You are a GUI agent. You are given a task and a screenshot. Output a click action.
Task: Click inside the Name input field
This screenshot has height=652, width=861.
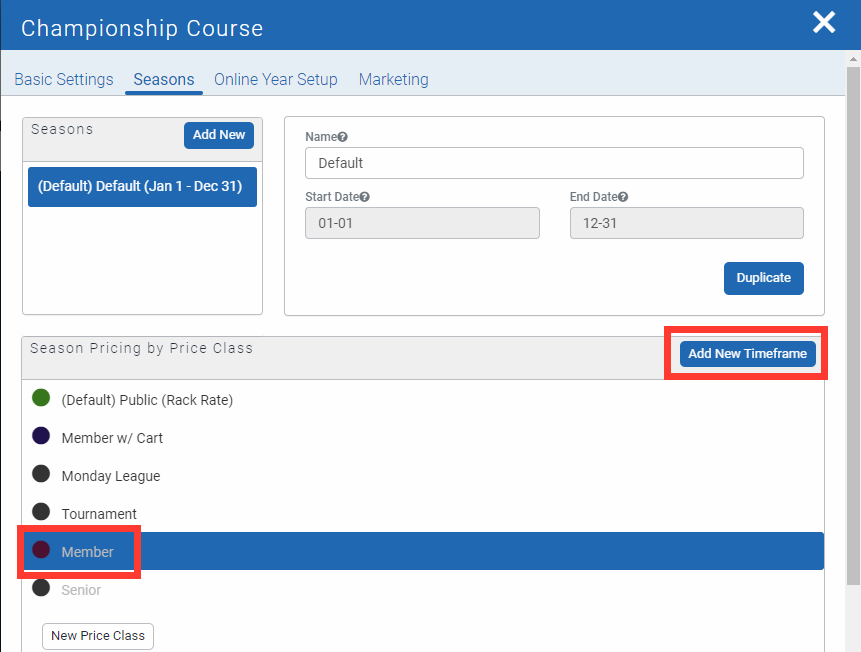coord(553,162)
